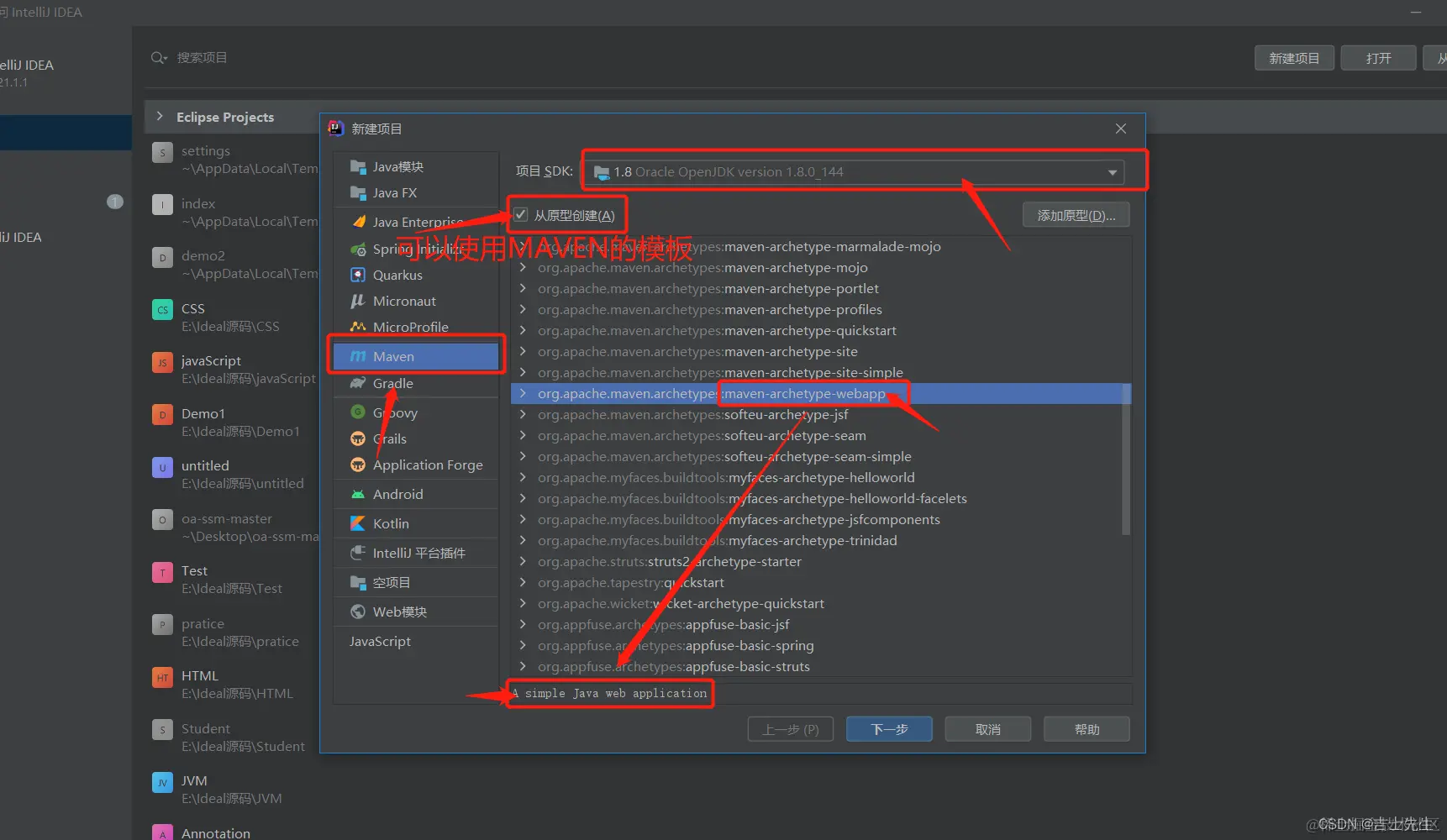
Task: Open the untitled project icon in recent list
Action: point(162,467)
